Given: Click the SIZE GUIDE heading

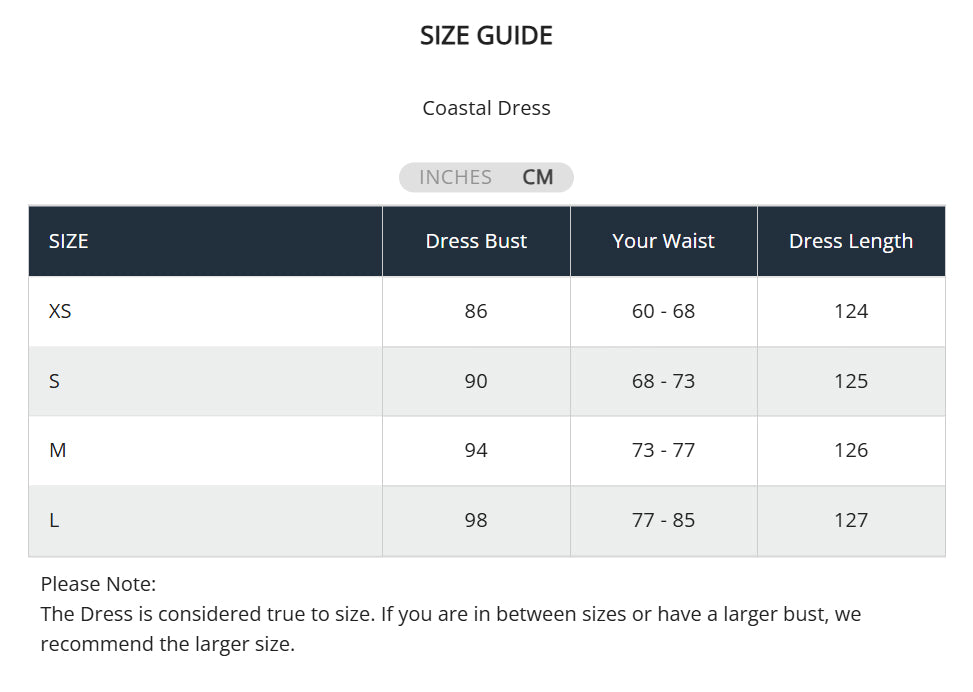Looking at the screenshot, I should [x=486, y=35].
